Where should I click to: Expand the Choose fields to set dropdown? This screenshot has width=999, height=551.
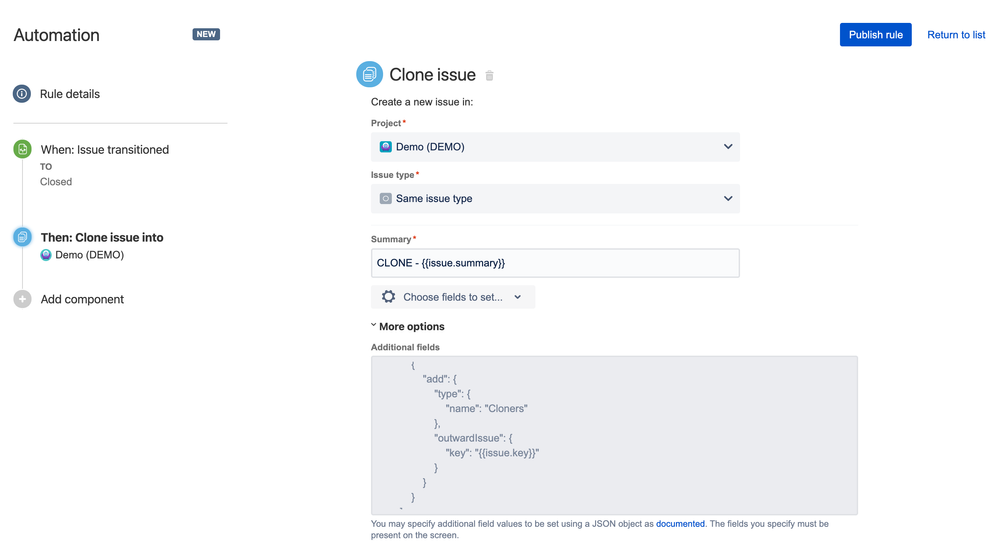click(x=453, y=297)
